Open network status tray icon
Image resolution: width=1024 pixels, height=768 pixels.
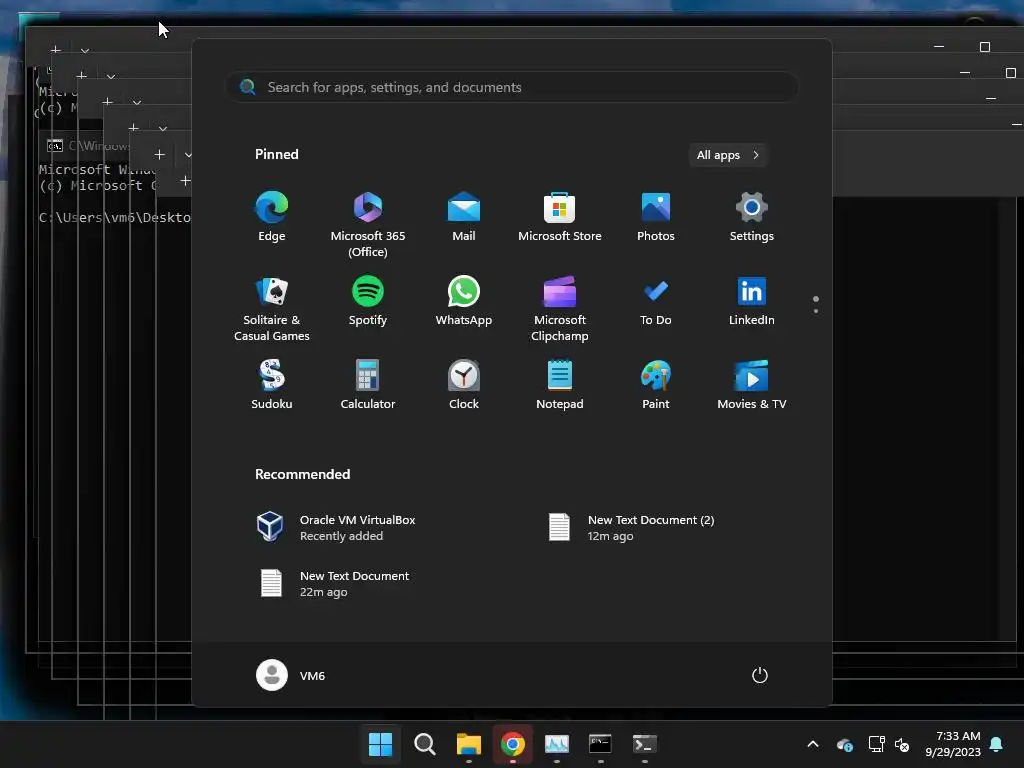click(x=876, y=744)
